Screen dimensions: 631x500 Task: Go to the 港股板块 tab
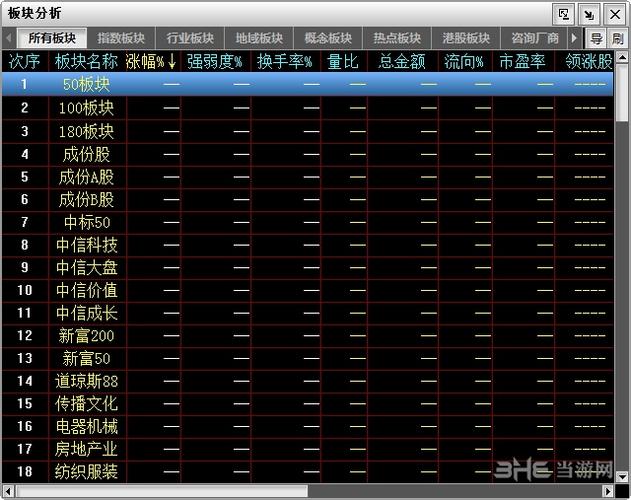[x=466, y=39]
